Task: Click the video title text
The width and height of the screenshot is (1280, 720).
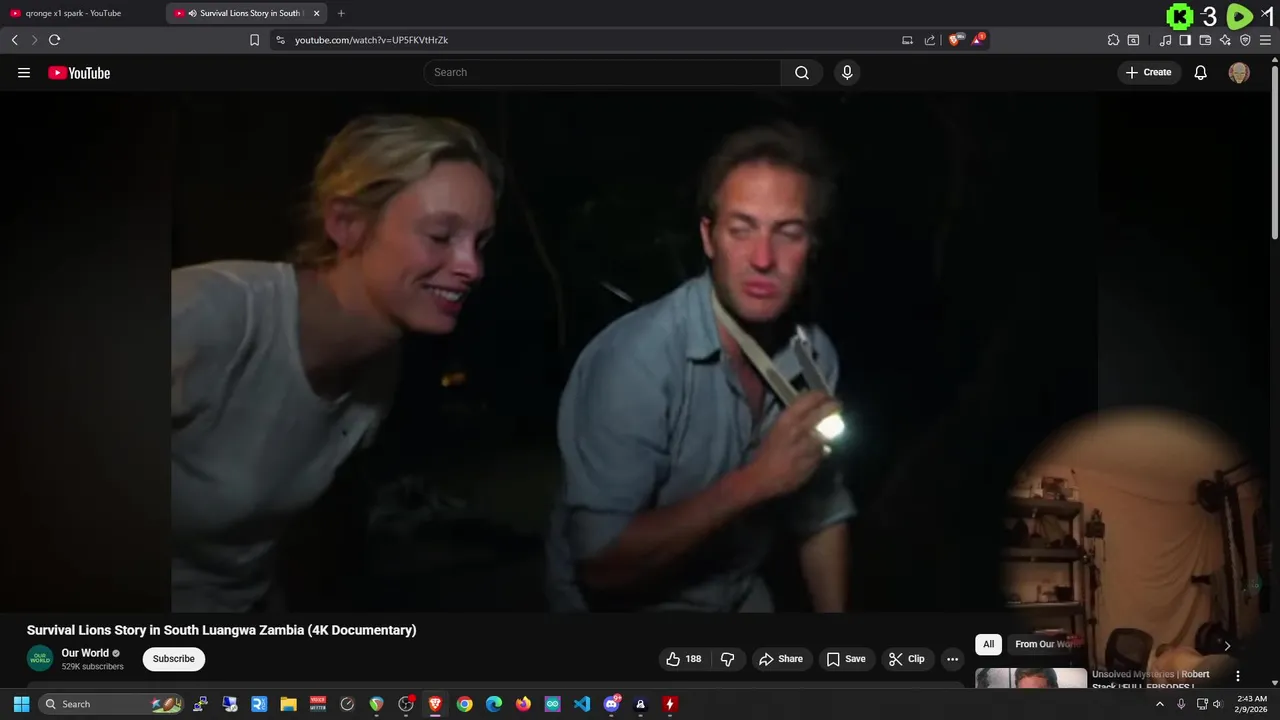Action: click(x=221, y=630)
